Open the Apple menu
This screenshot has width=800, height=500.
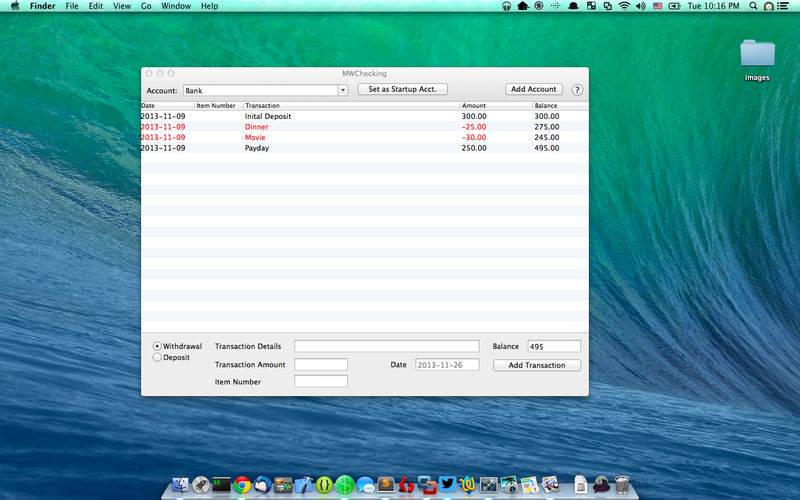15,6
